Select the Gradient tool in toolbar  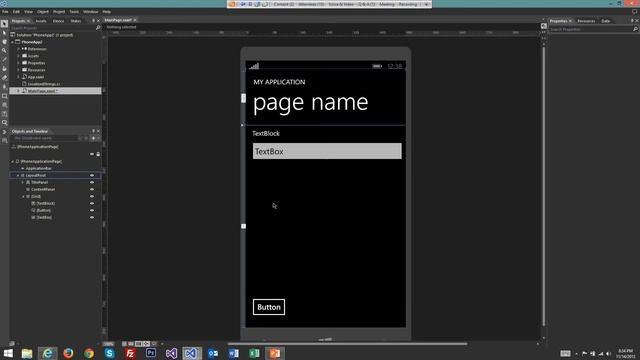coord(4,78)
